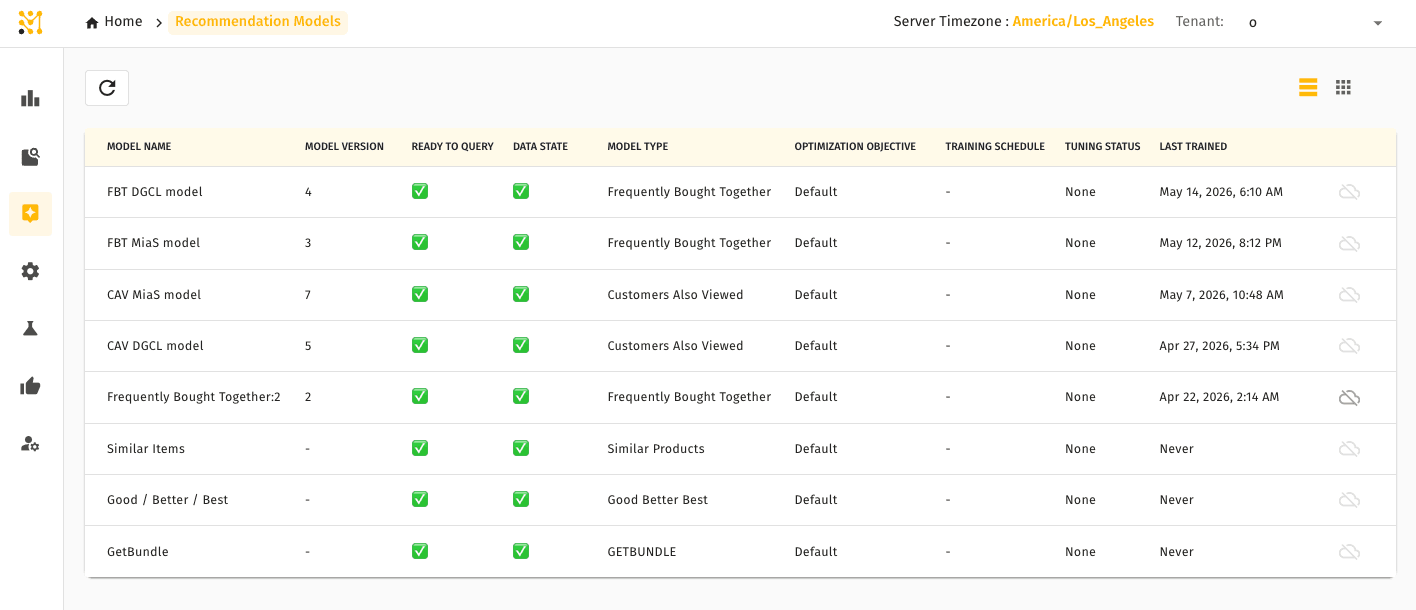The image size is (1416, 610).
Task: Select the CAV MiaS model name
Action: [x=154, y=295]
